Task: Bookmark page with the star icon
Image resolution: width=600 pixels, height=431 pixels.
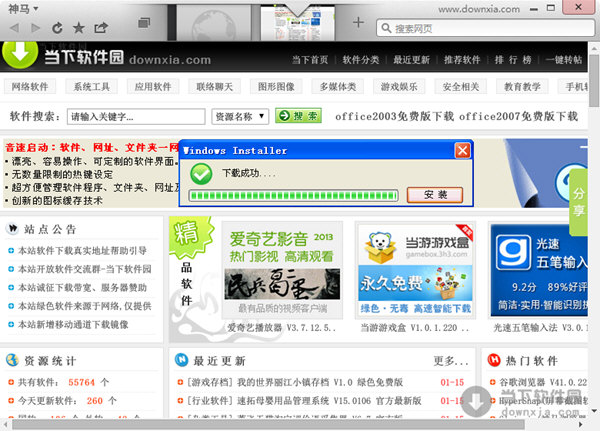Action: tap(78, 28)
